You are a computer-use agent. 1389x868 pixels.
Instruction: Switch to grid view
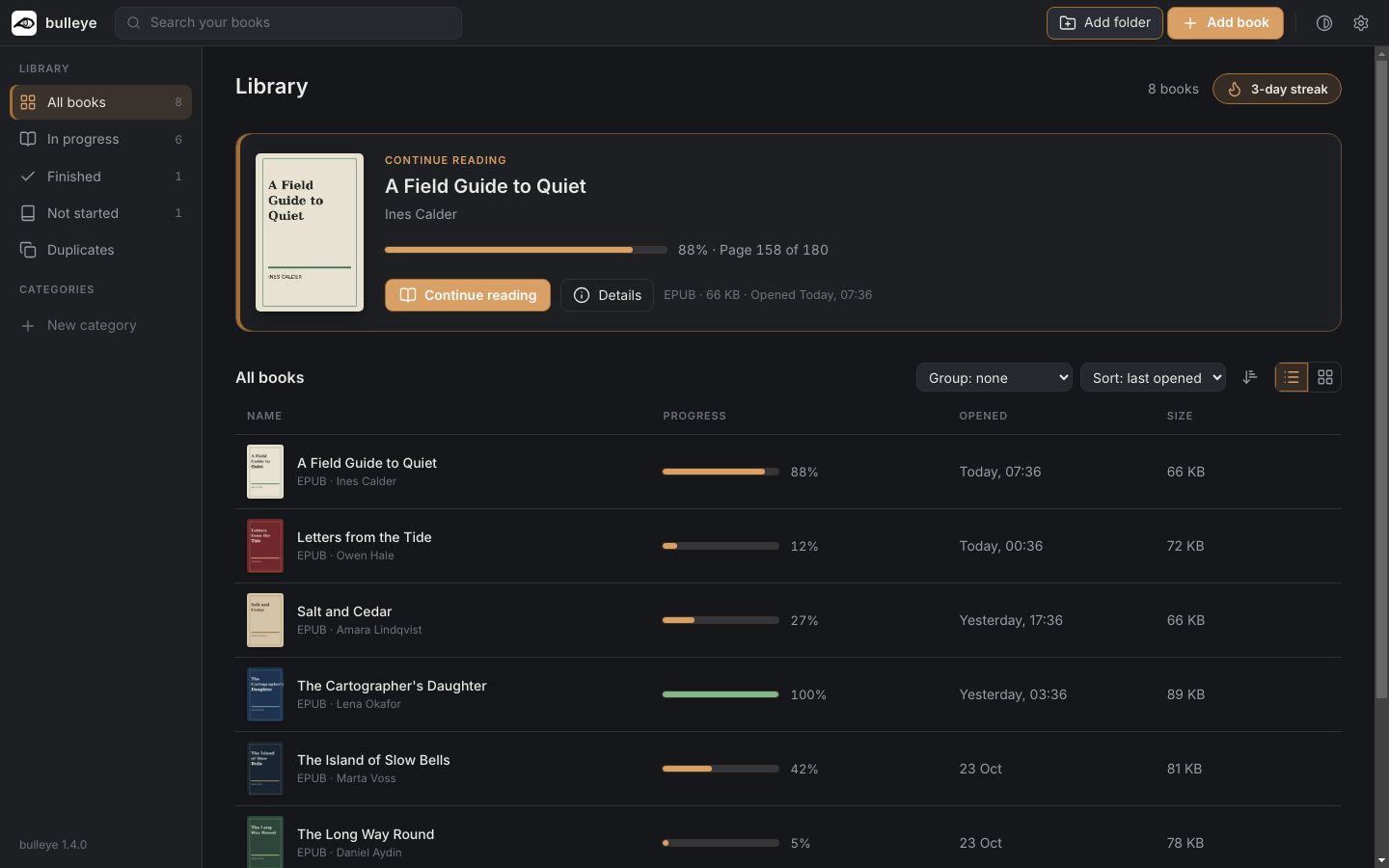click(x=1325, y=377)
